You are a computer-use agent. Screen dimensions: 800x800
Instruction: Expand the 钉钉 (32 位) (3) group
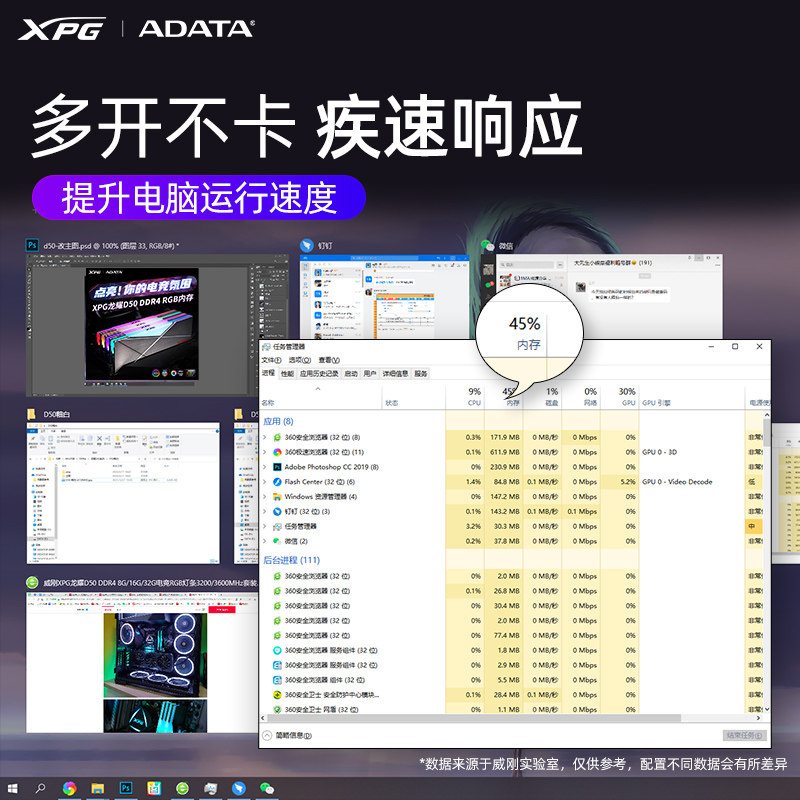click(x=264, y=511)
